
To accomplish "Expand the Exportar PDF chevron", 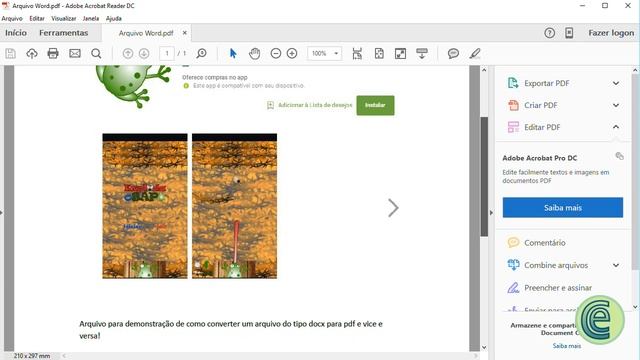I will 616,83.
